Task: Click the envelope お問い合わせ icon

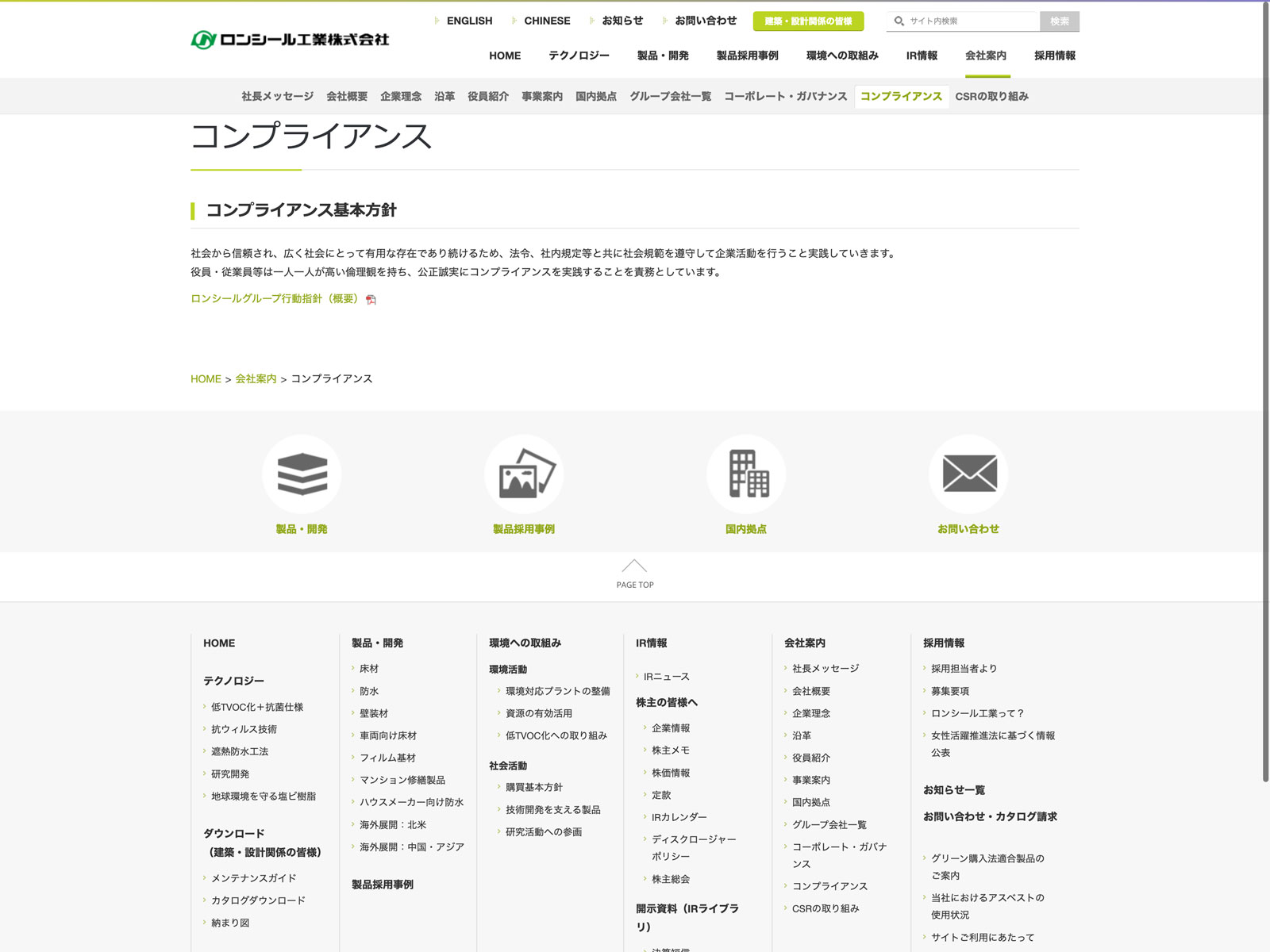Action: tap(968, 474)
